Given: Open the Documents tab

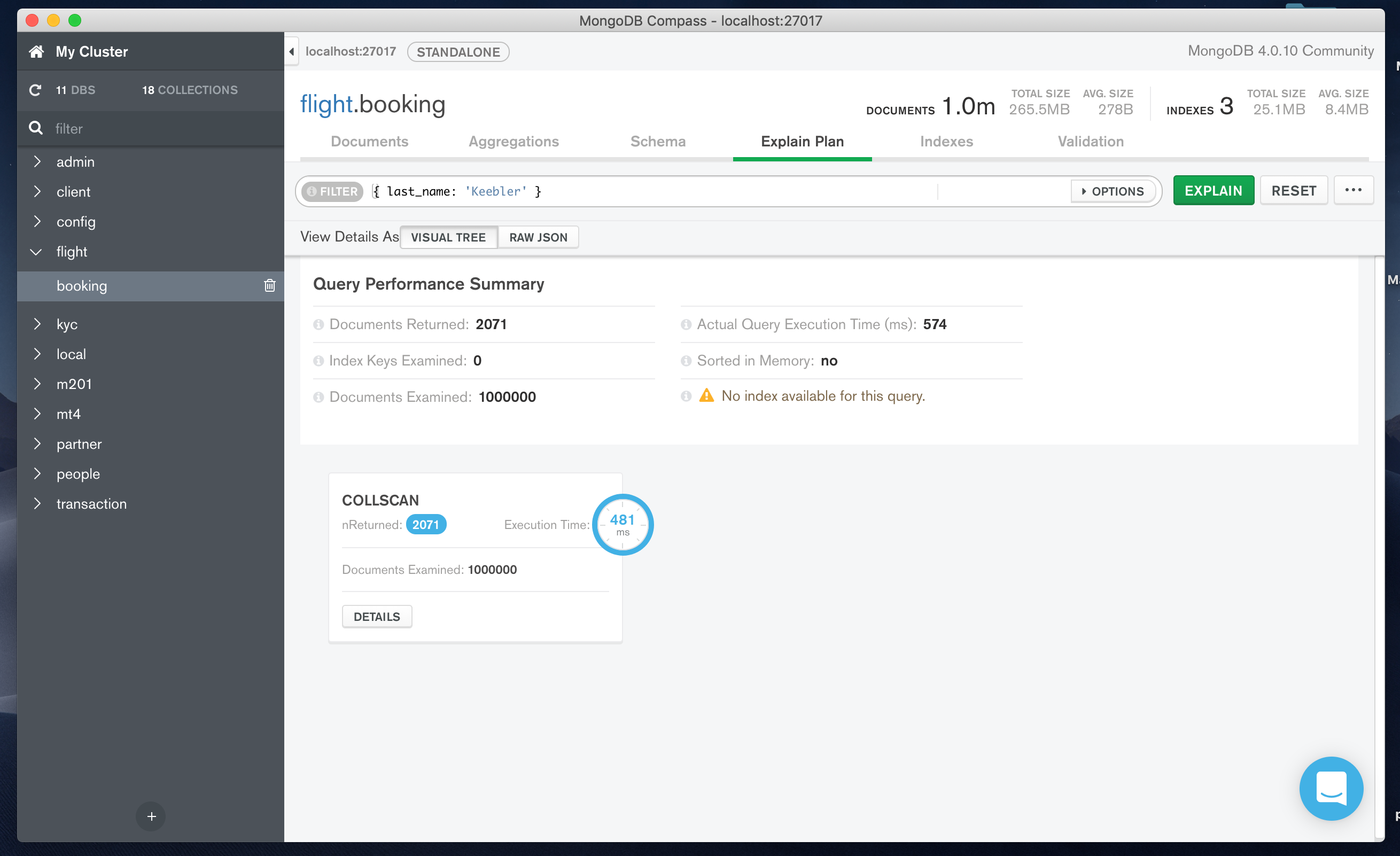Looking at the screenshot, I should tap(369, 142).
